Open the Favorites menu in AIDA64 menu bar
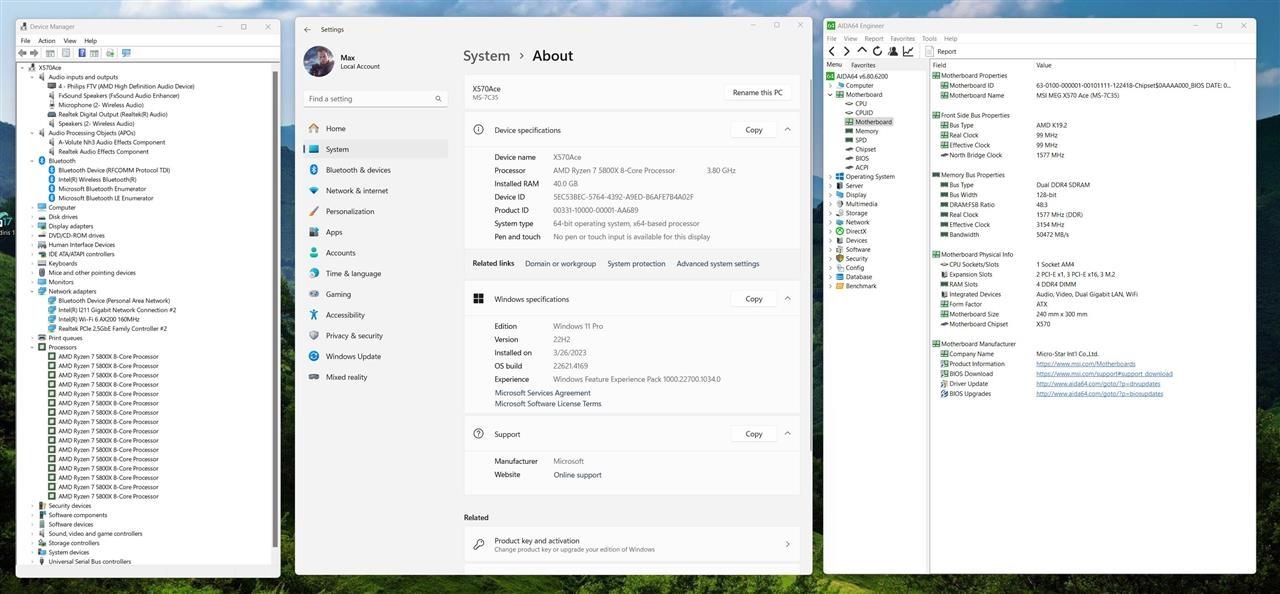 click(x=902, y=39)
